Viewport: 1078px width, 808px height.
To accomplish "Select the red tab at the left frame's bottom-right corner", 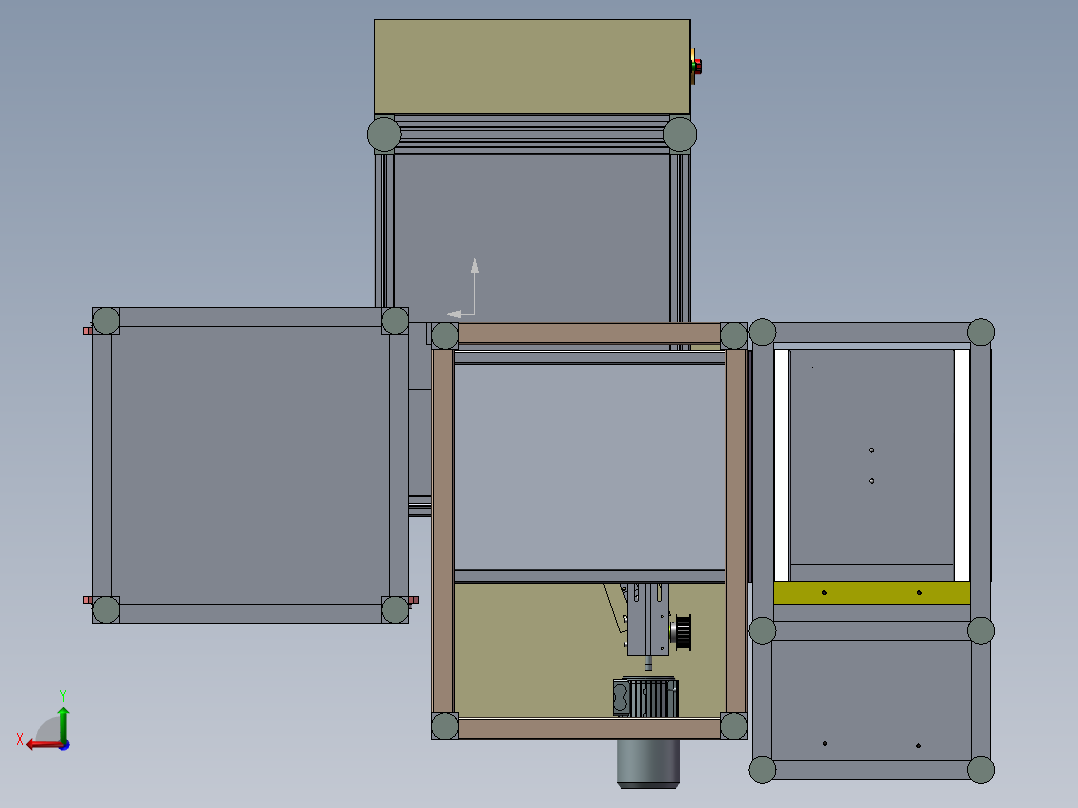I will (x=413, y=600).
